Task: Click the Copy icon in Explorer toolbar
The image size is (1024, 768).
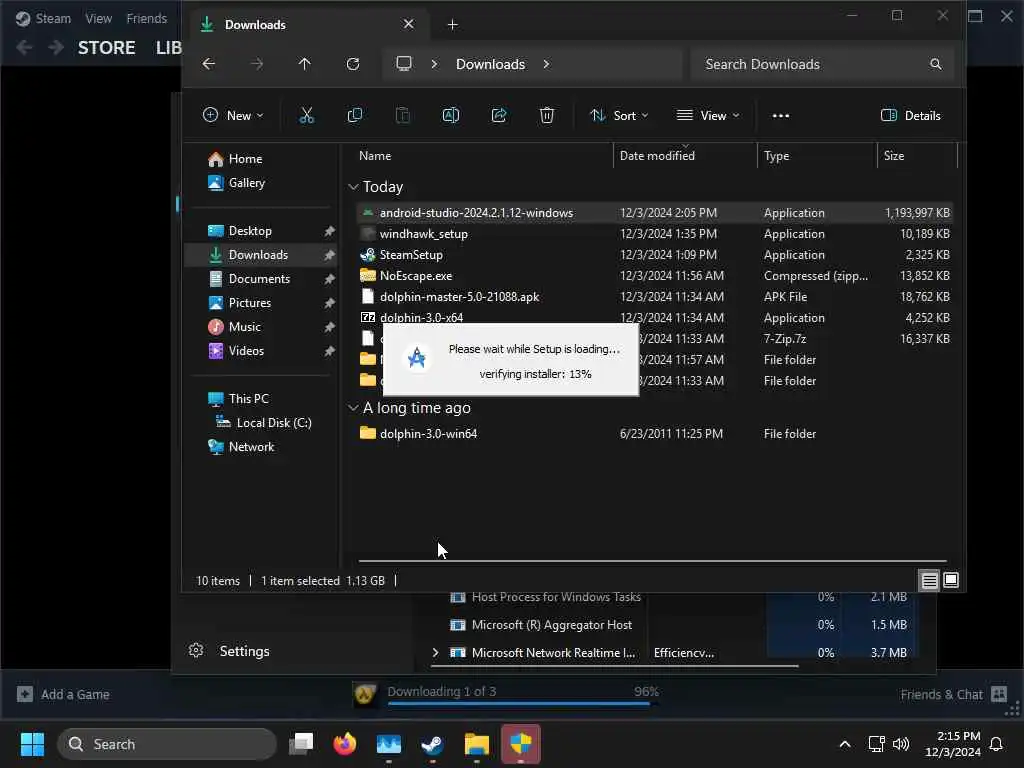Action: click(355, 116)
